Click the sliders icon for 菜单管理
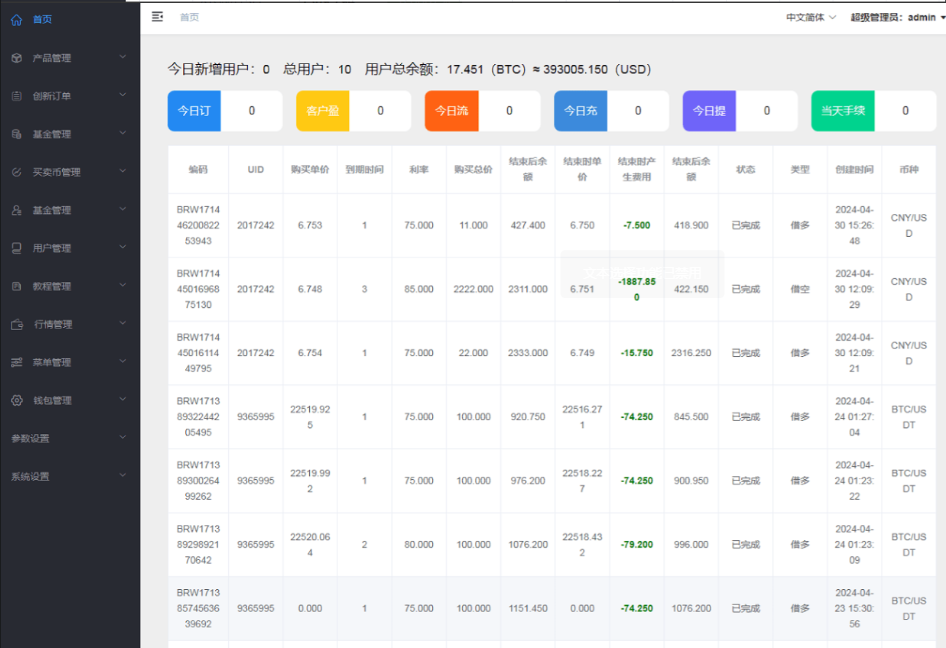The width and height of the screenshot is (946, 648). (17, 362)
